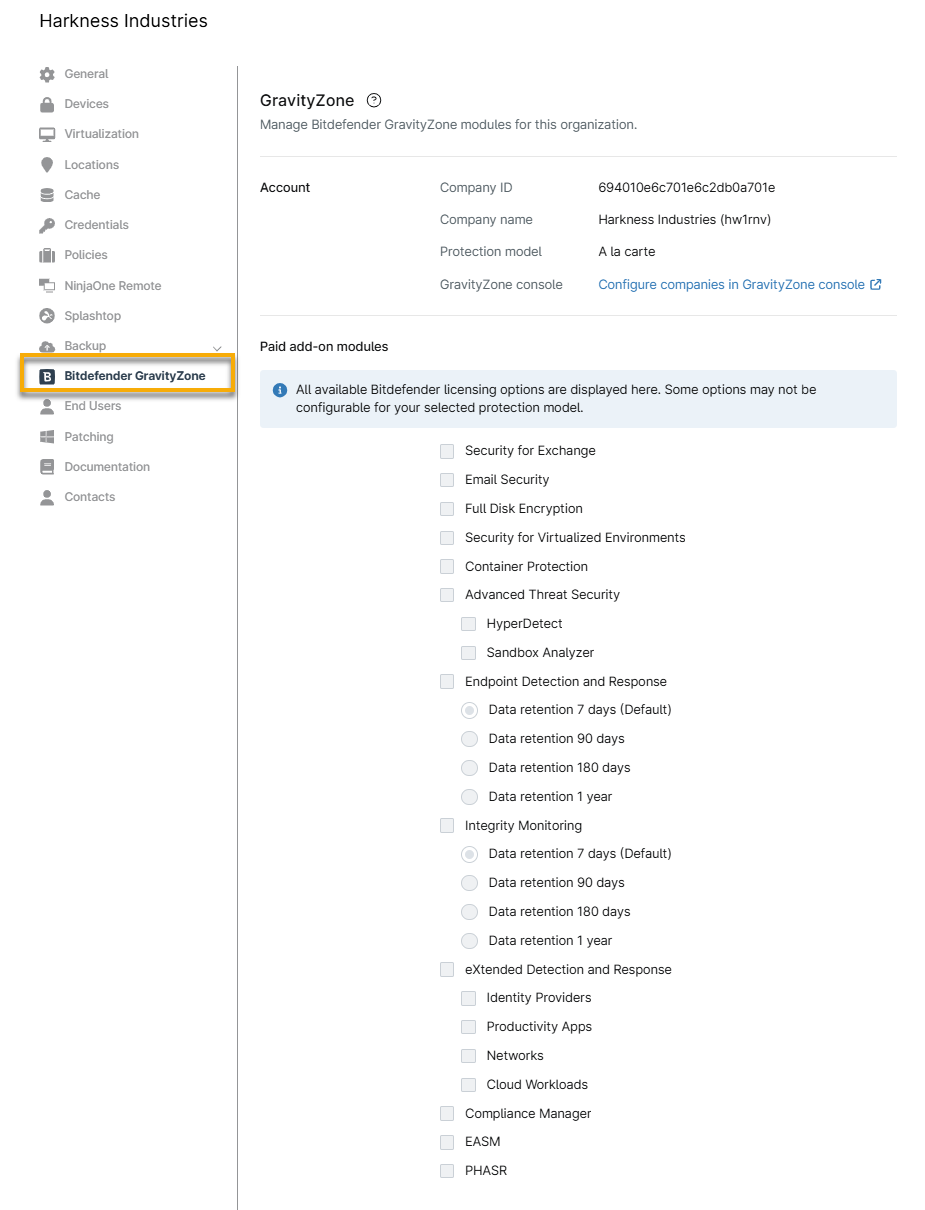Image resolution: width=925 pixels, height=1210 pixels.
Task: Open the NinjaOne Remote section
Action: click(112, 286)
